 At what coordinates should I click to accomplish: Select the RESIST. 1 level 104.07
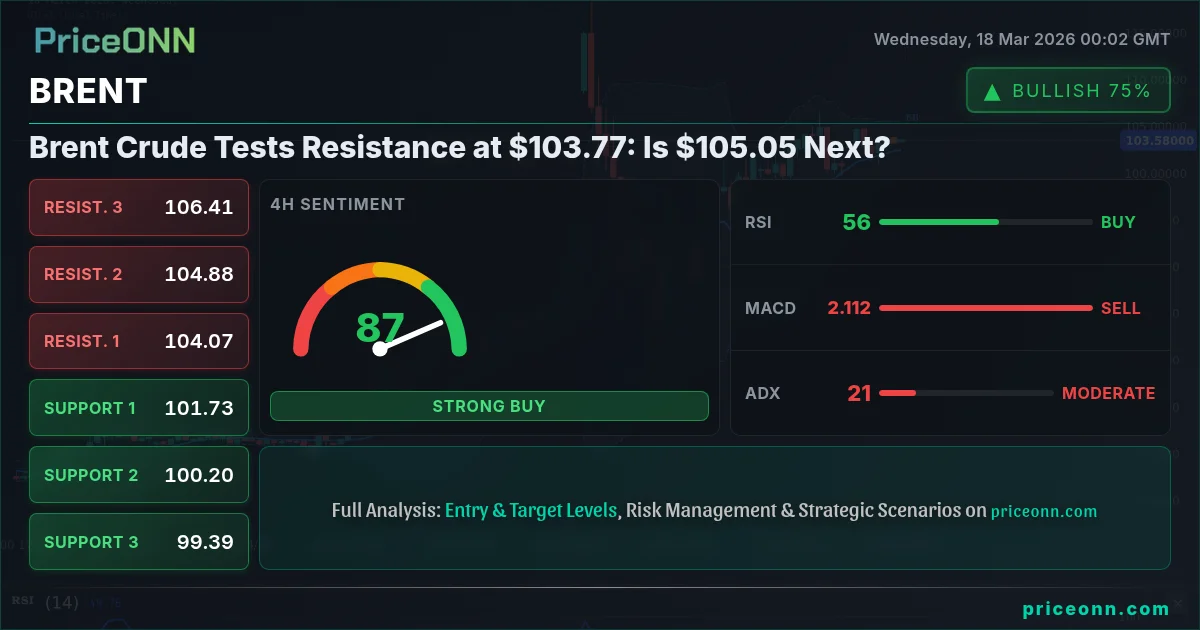pos(139,341)
